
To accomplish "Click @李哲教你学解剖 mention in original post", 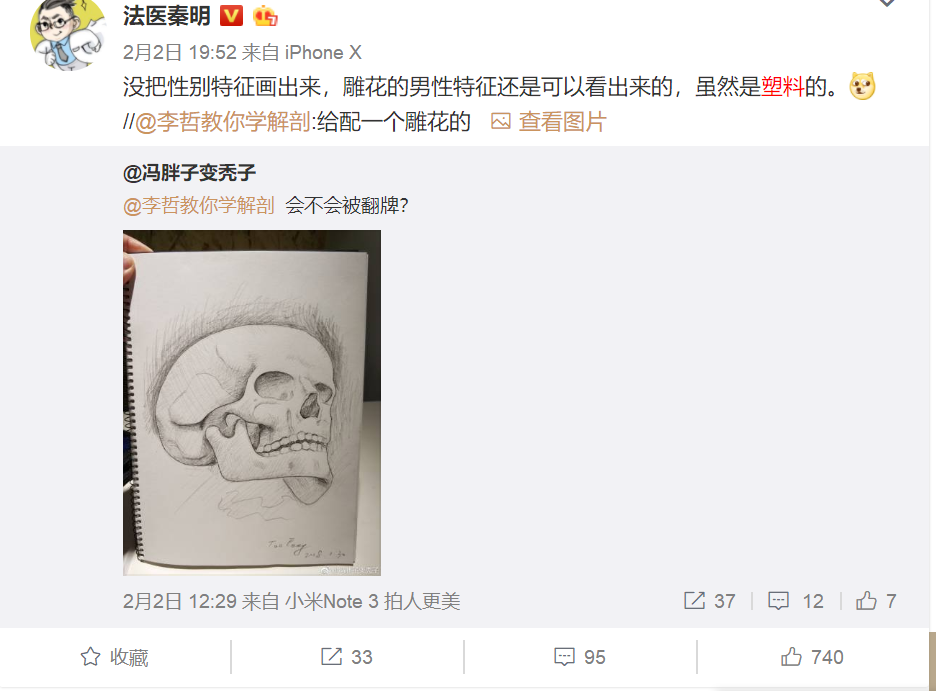I will point(199,205).
